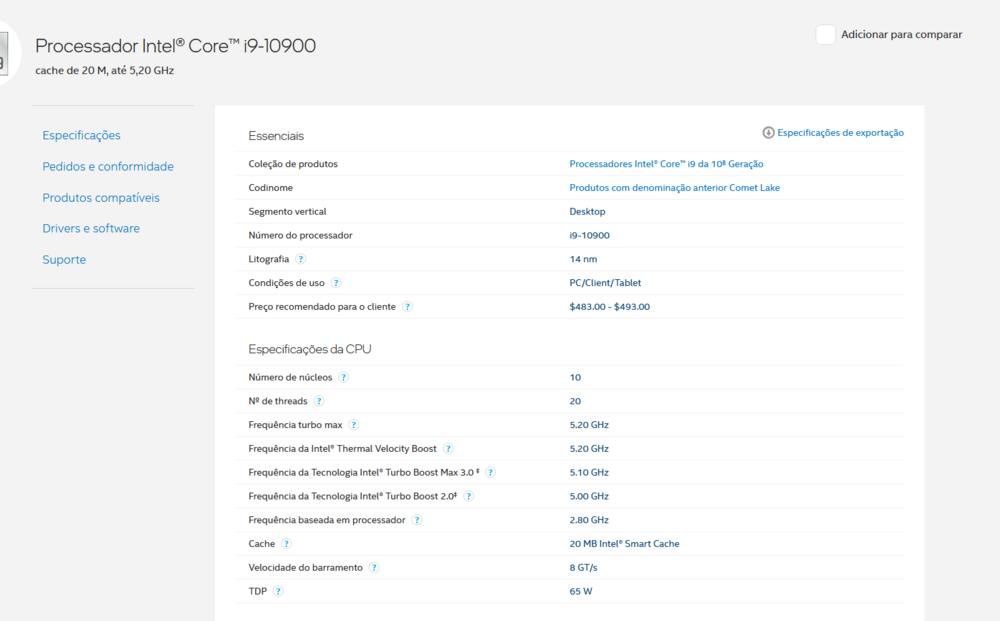
Task: Click the Segmento vertical label
Action: pyautogui.click(x=287, y=212)
